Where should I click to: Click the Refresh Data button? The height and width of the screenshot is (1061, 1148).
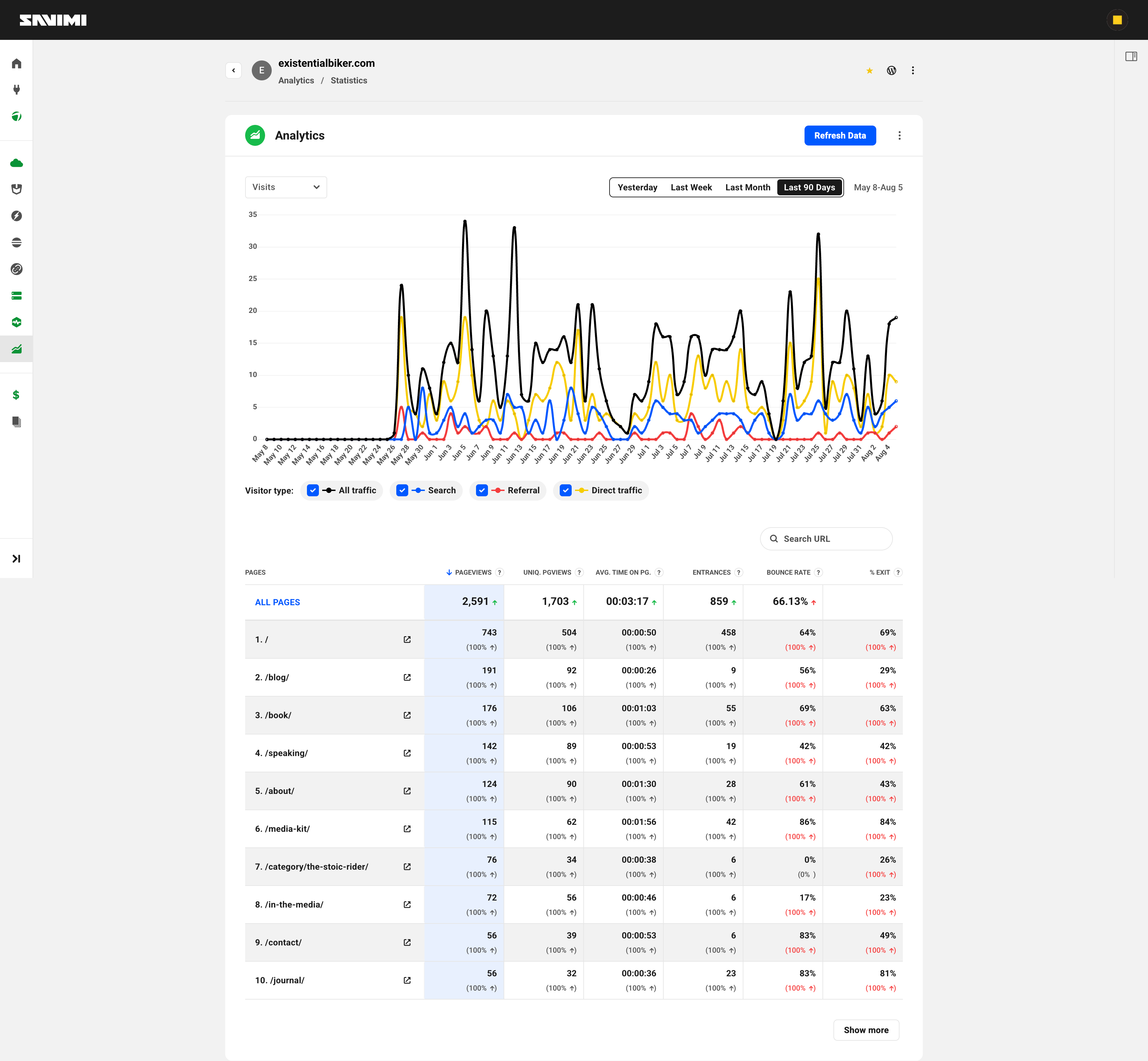pos(840,136)
